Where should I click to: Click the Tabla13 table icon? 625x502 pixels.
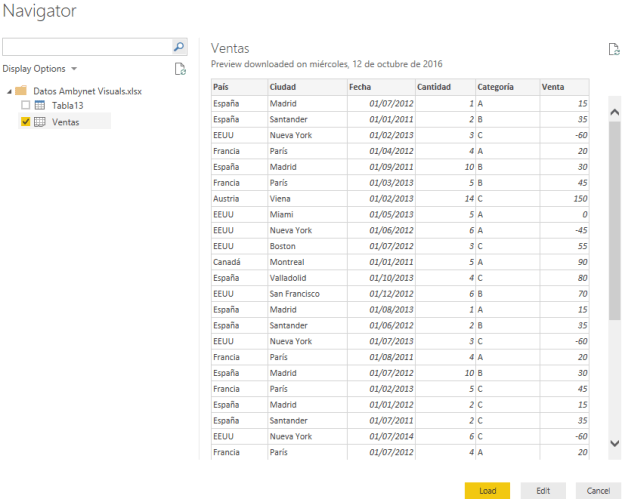[40, 106]
